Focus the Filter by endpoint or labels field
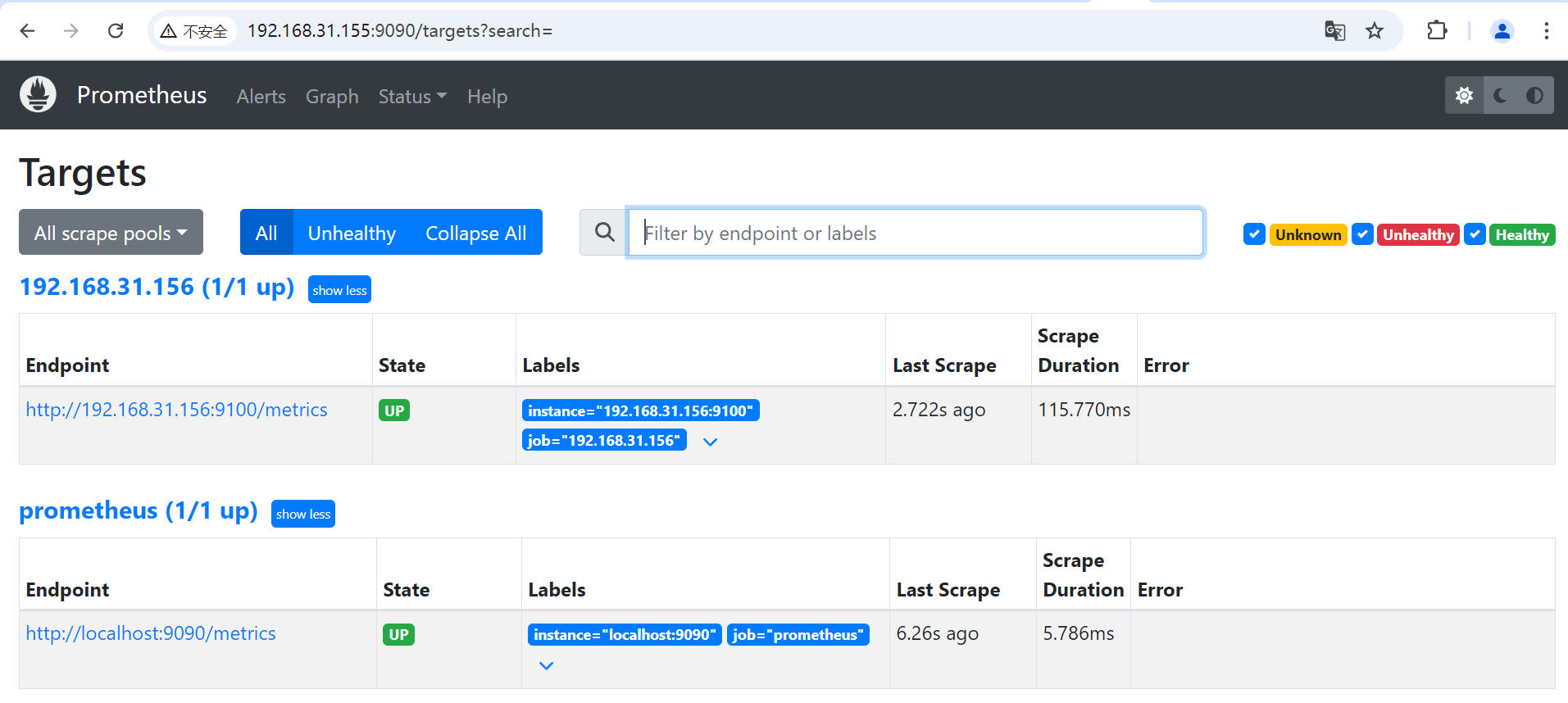 pyautogui.click(x=915, y=233)
